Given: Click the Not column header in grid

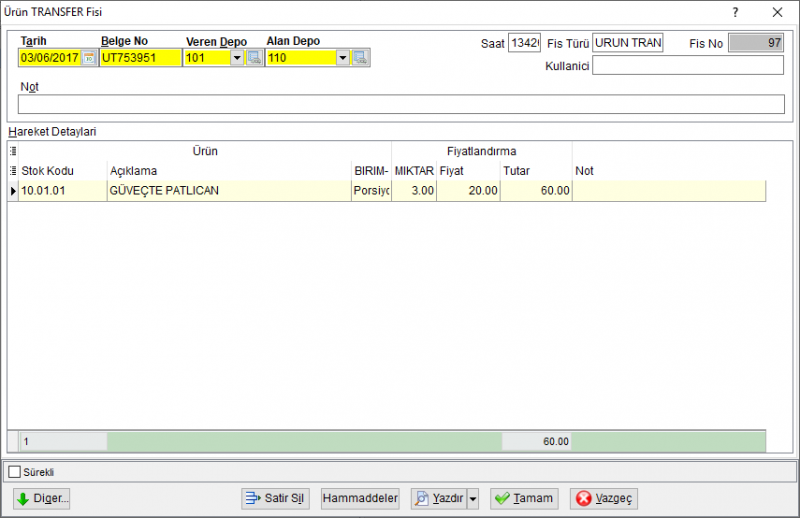Looking at the screenshot, I should [669, 170].
